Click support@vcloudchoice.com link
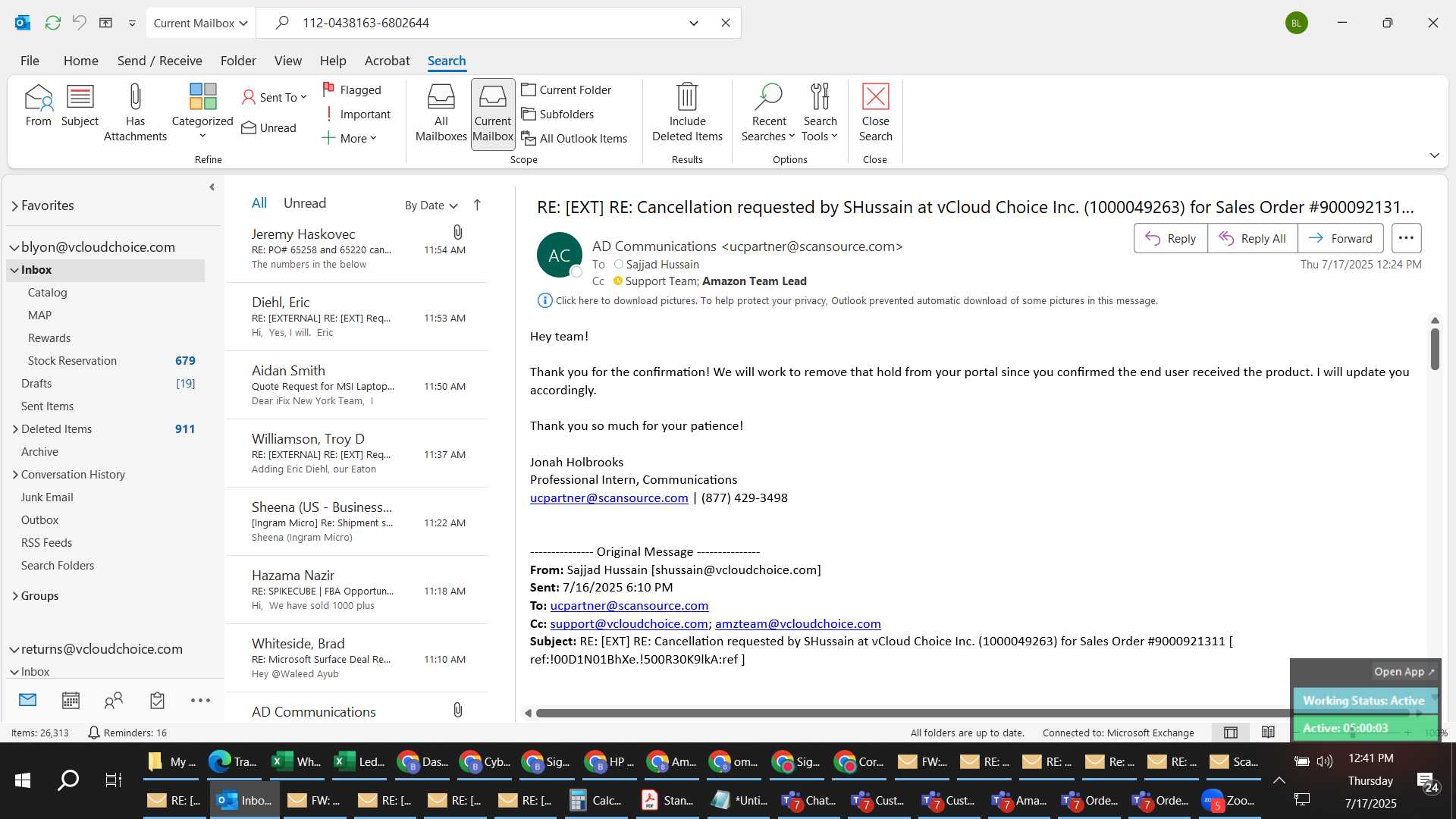 tap(629, 624)
